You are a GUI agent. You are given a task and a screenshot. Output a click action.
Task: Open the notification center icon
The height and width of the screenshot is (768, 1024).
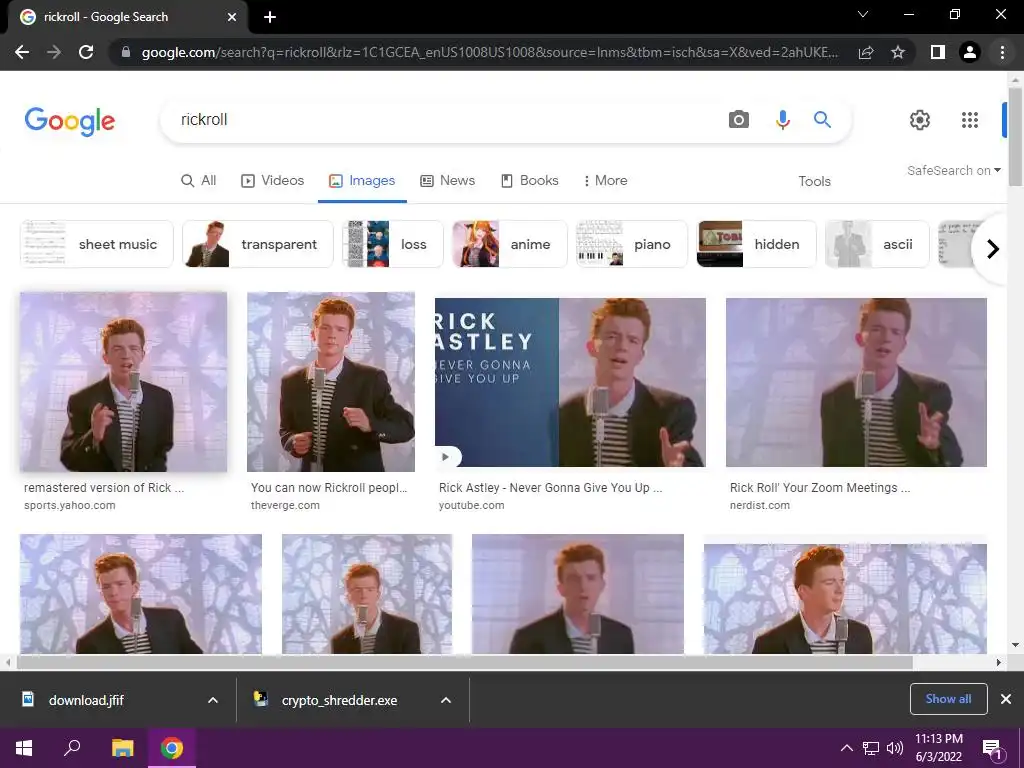(x=993, y=750)
